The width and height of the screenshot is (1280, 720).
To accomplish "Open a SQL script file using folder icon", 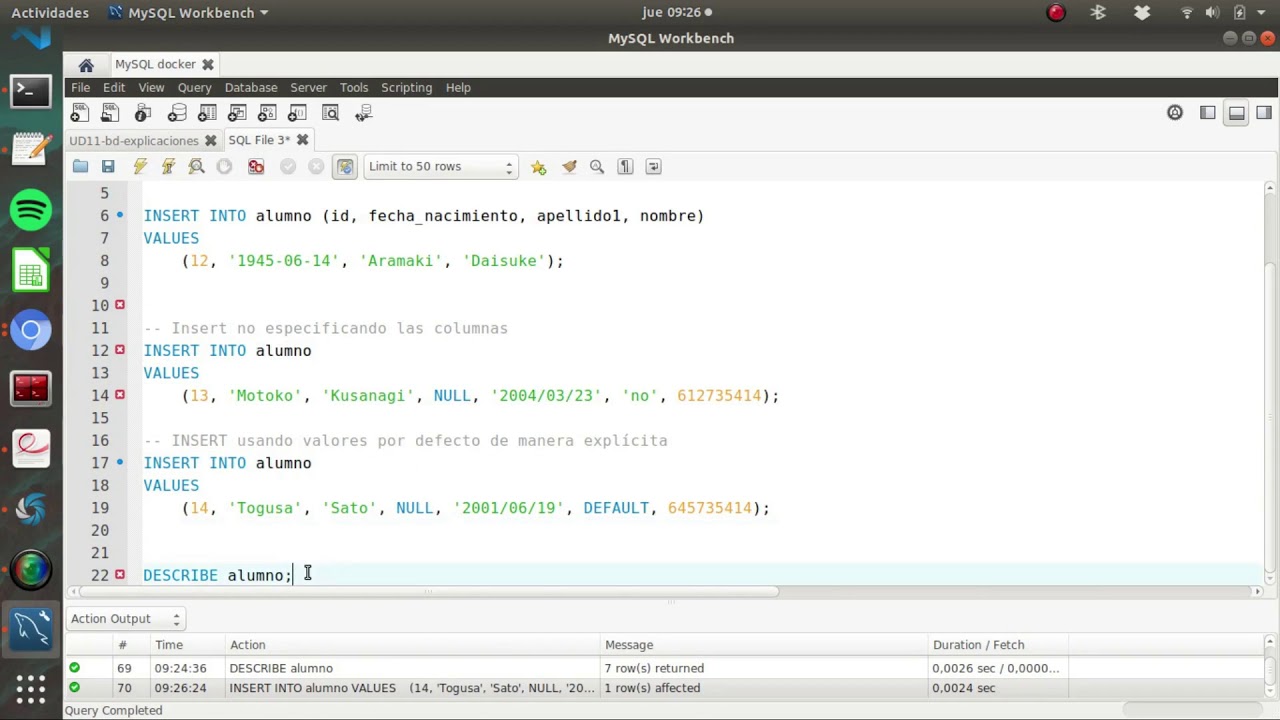I will (x=80, y=167).
